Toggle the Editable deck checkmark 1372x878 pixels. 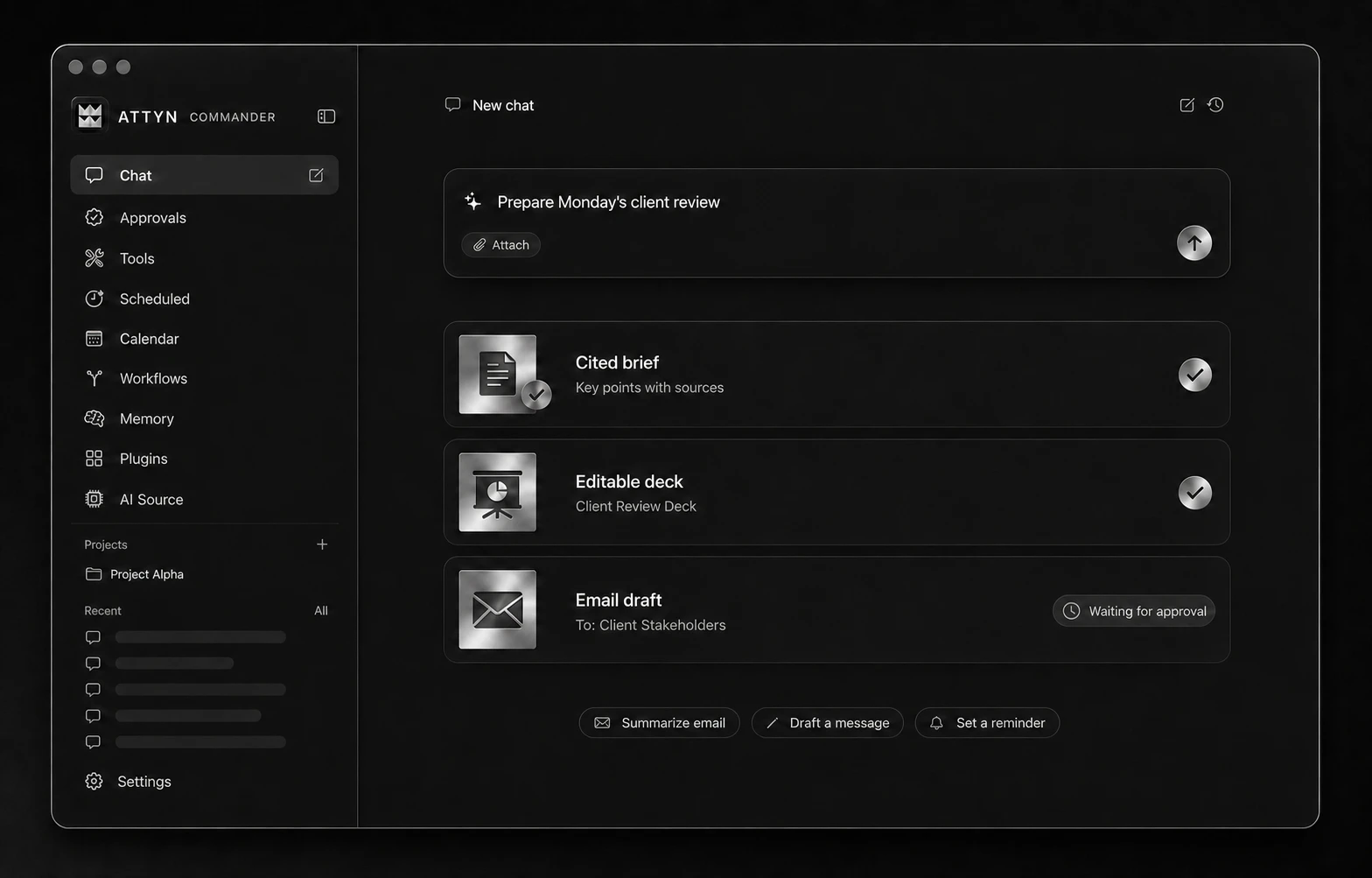point(1195,493)
